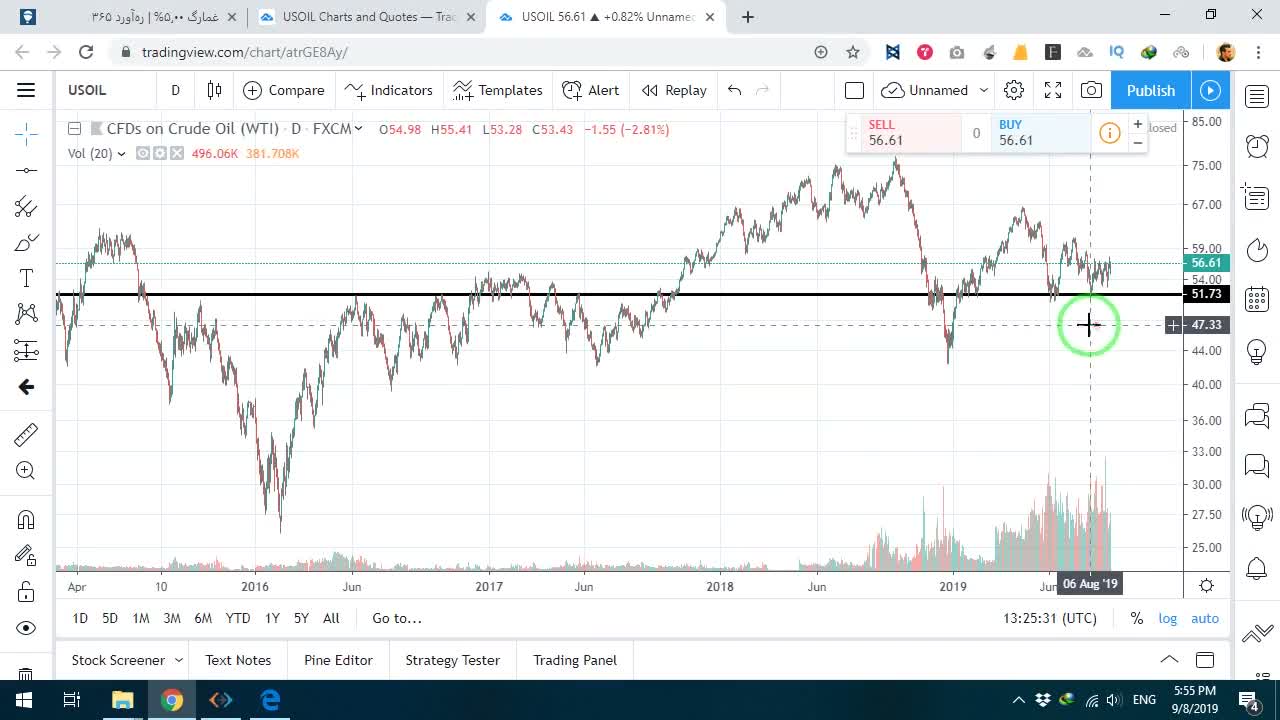Take a chart snapshot with camera icon
Viewport: 1280px width, 720px height.
pos(1091,90)
